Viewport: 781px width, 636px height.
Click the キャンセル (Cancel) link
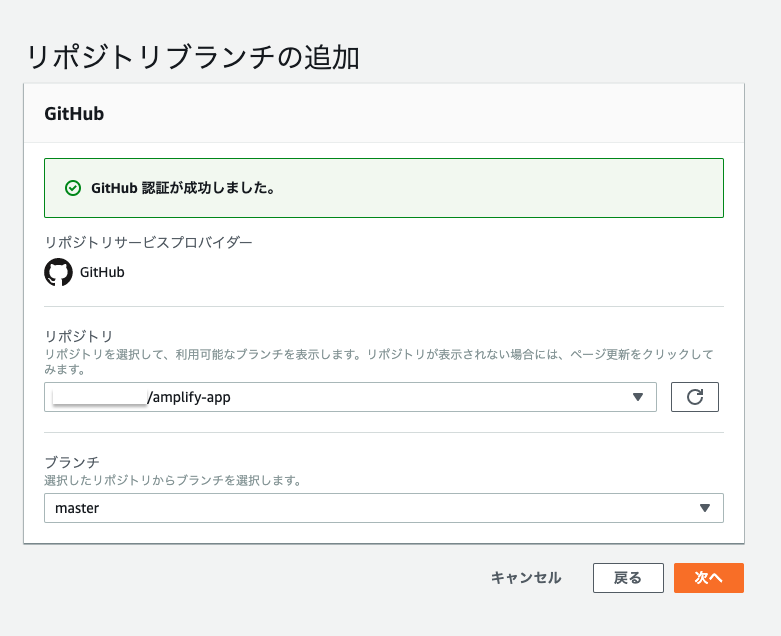pyautogui.click(x=526, y=578)
